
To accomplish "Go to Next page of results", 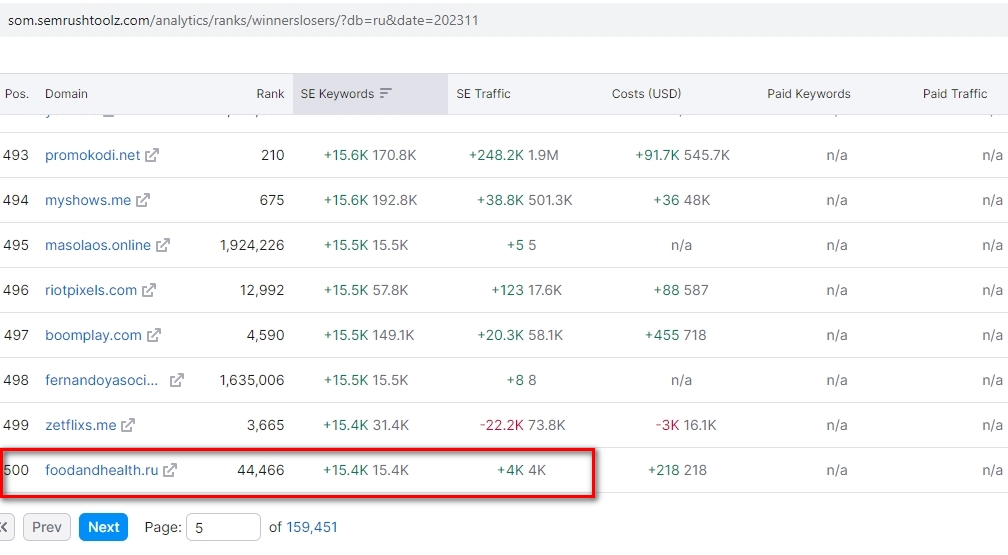I will (x=103, y=527).
